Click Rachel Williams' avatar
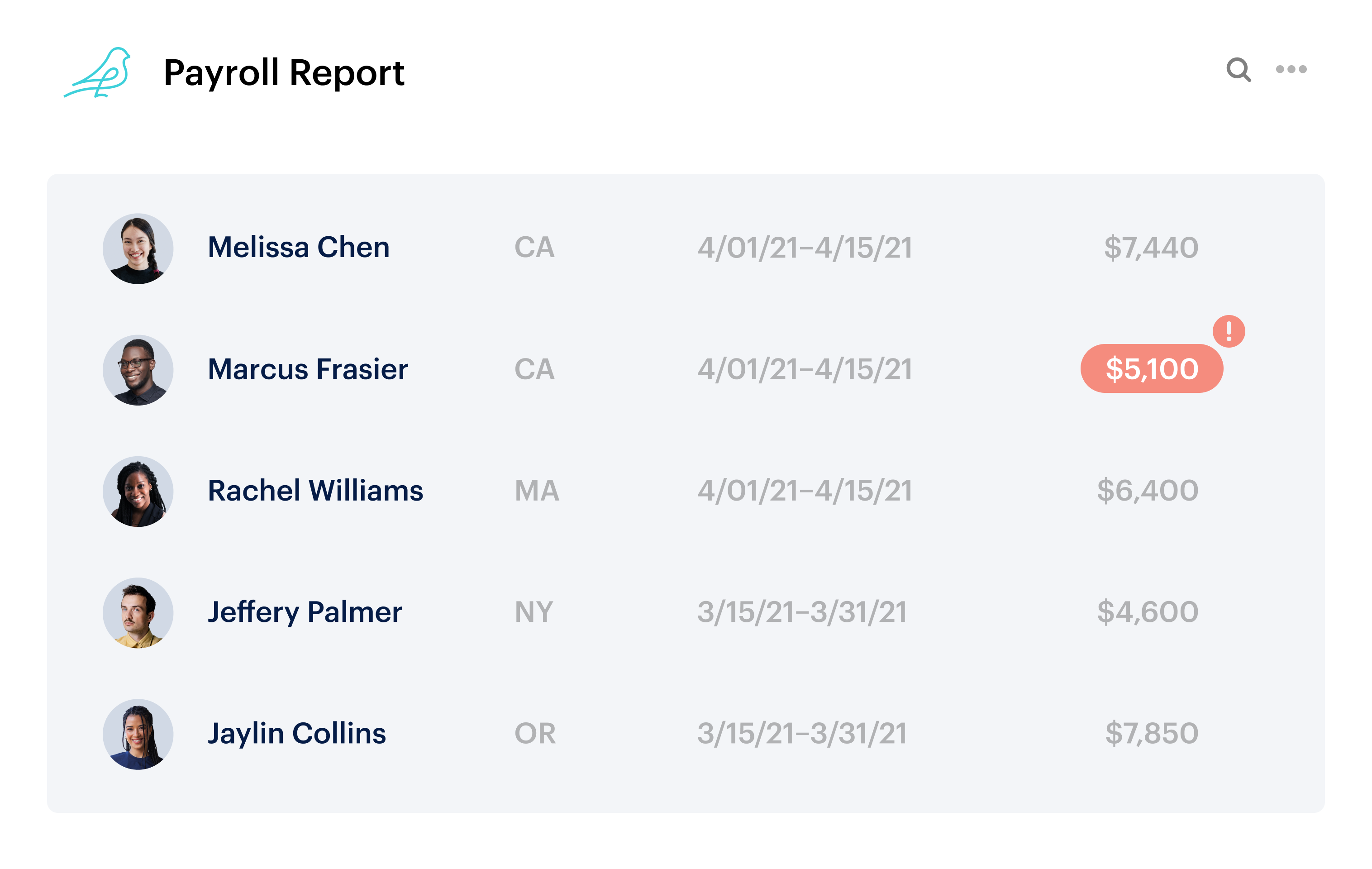1372x869 pixels. coord(138,491)
